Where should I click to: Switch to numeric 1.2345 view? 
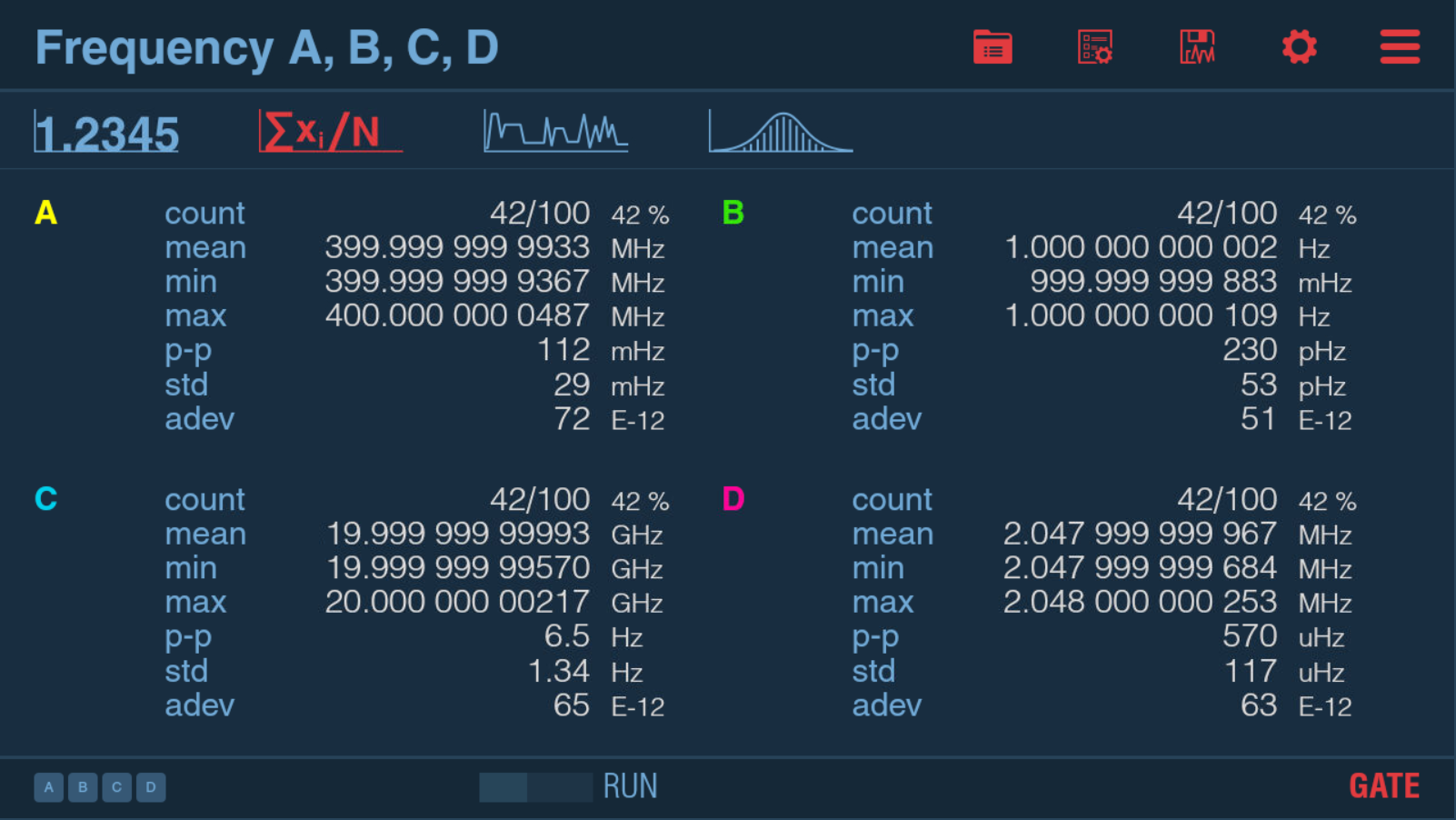click(106, 133)
